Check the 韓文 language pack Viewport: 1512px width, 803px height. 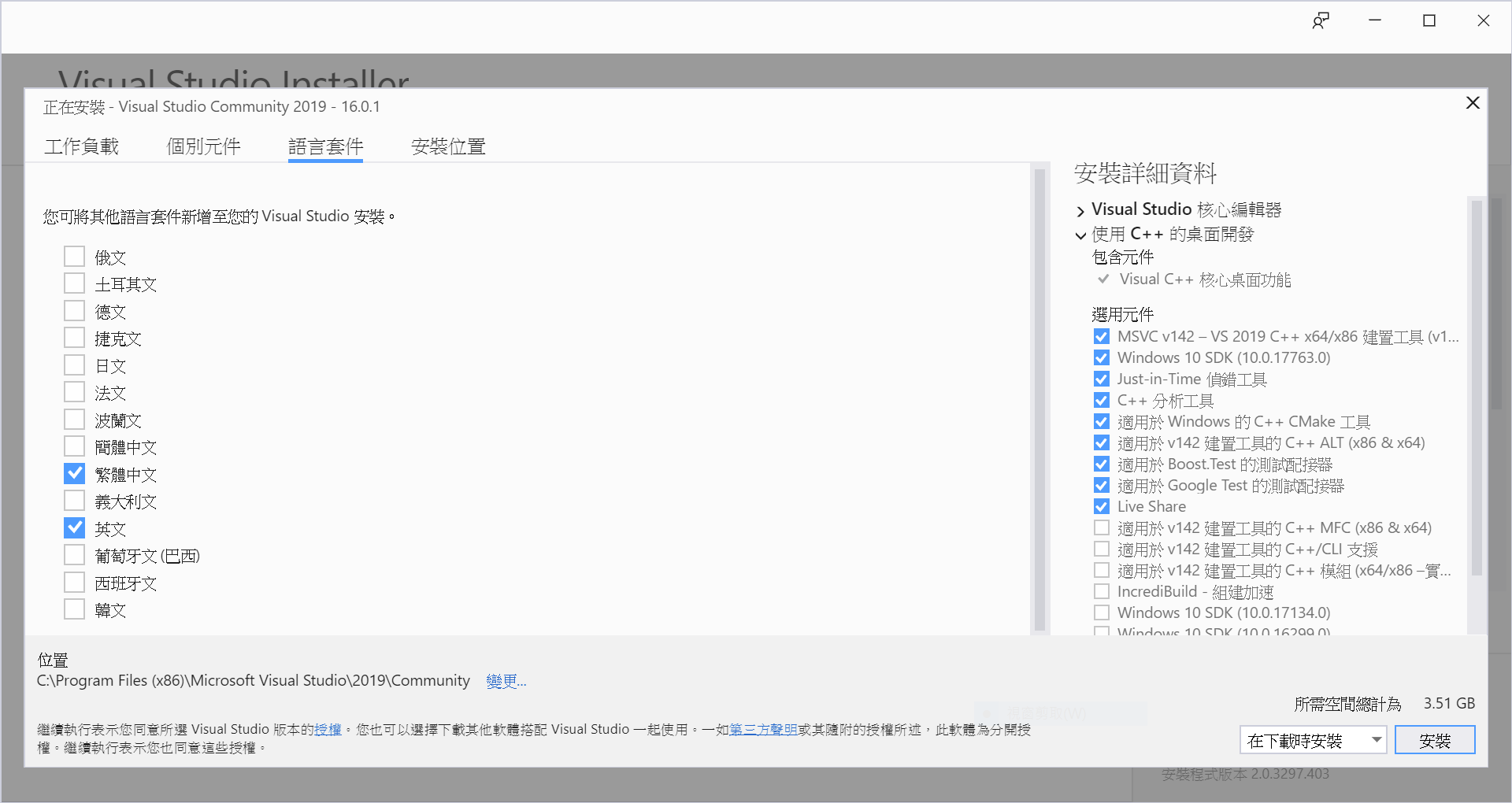point(75,609)
